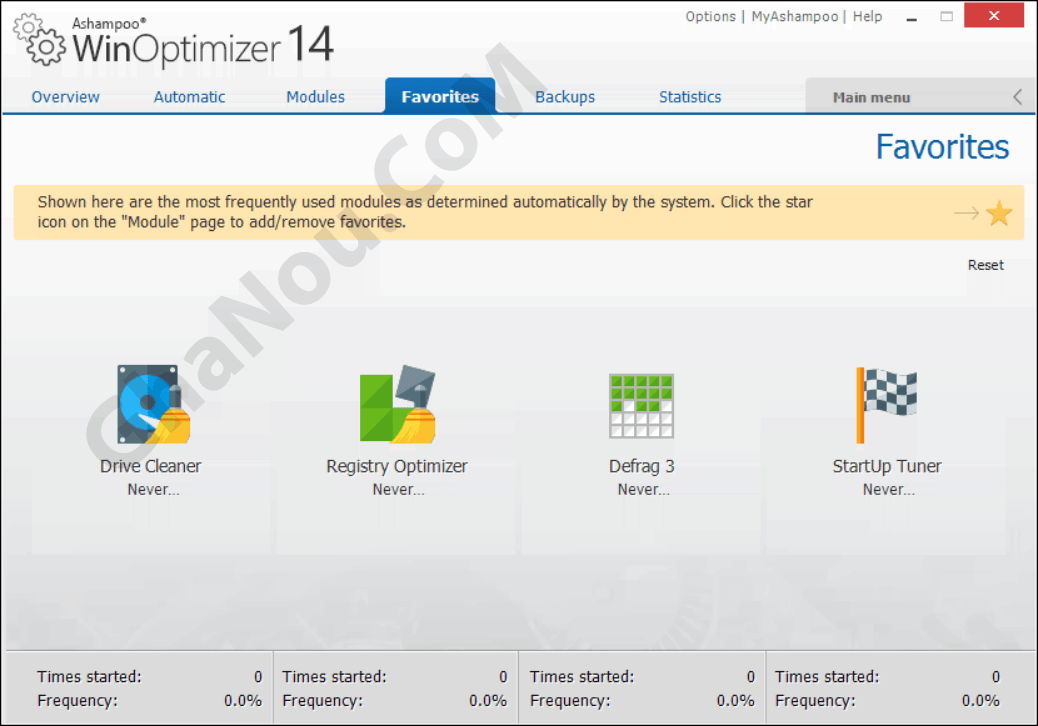Click the Reset link

[985, 265]
